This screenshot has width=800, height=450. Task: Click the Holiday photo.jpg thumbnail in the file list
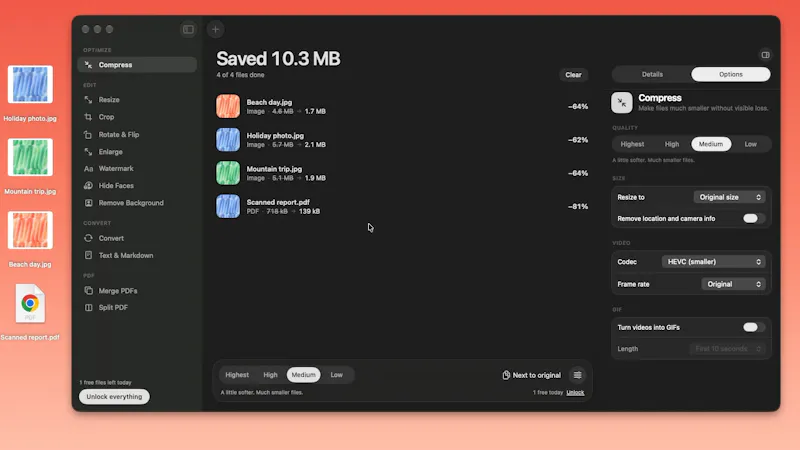228,140
